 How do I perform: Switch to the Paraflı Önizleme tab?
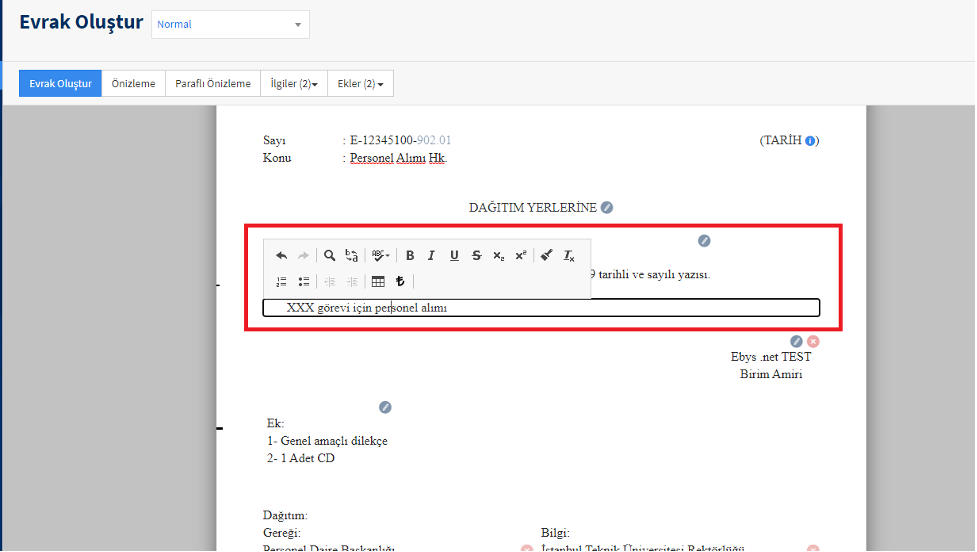tap(212, 83)
